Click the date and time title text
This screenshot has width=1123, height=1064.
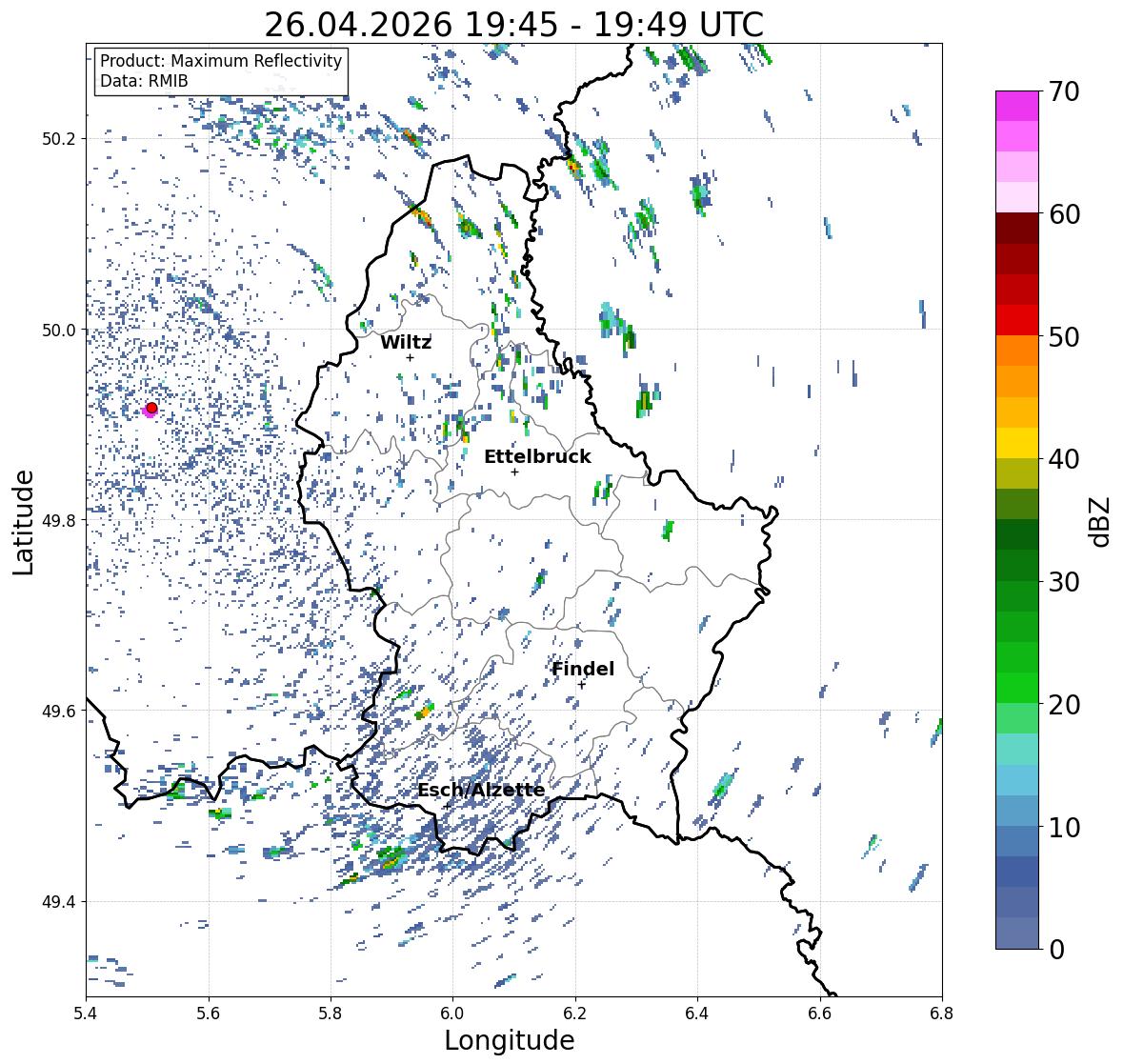(514, 25)
